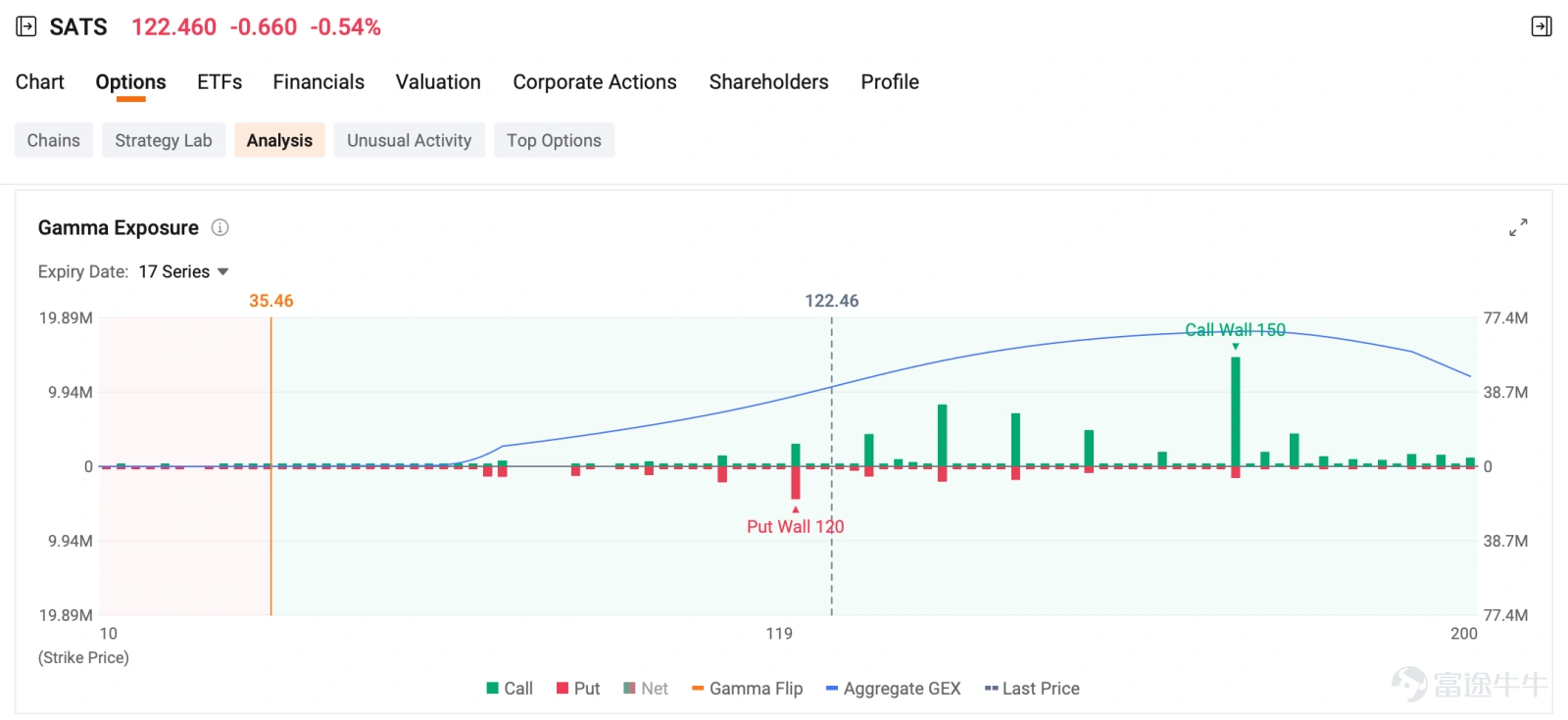Screen dimensions: 1568x720
Task: Open the Gamma Exposure info icon
Action: tap(220, 227)
